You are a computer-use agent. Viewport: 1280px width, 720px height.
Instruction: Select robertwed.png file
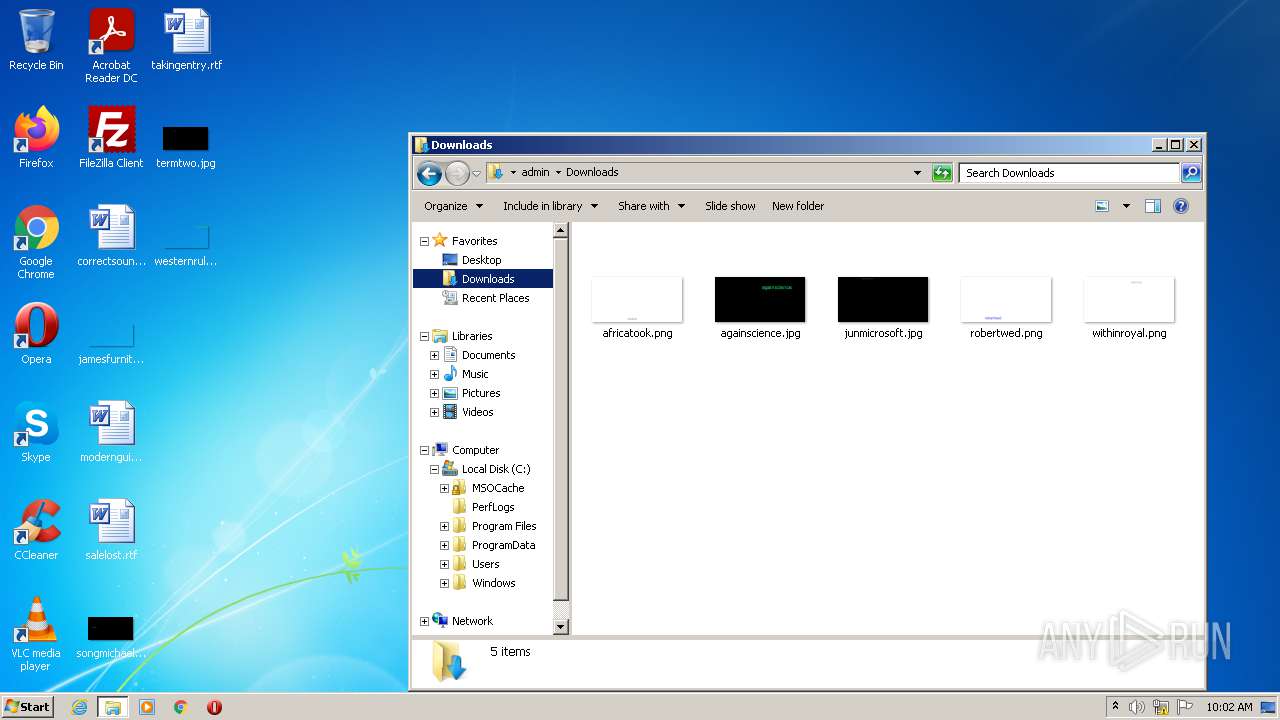click(x=1006, y=308)
